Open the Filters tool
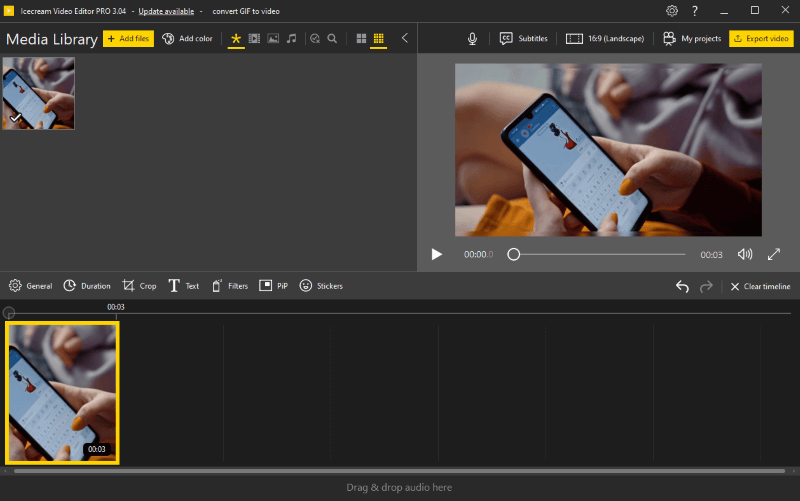 pos(230,286)
